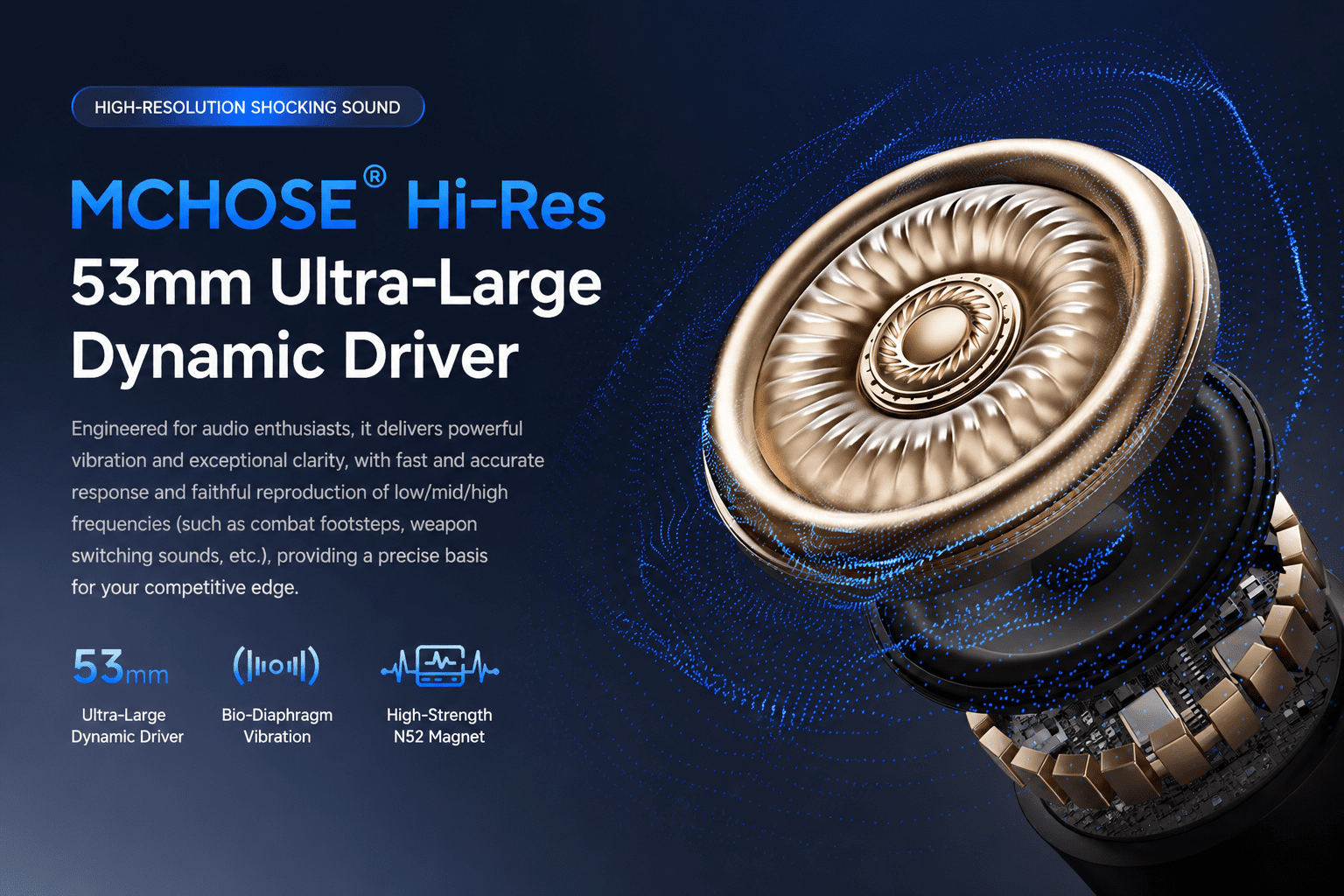Click the 'Ultra-Large Dynamic Driver' caption
The height and width of the screenshot is (896, 1344).
pyautogui.click(x=127, y=725)
